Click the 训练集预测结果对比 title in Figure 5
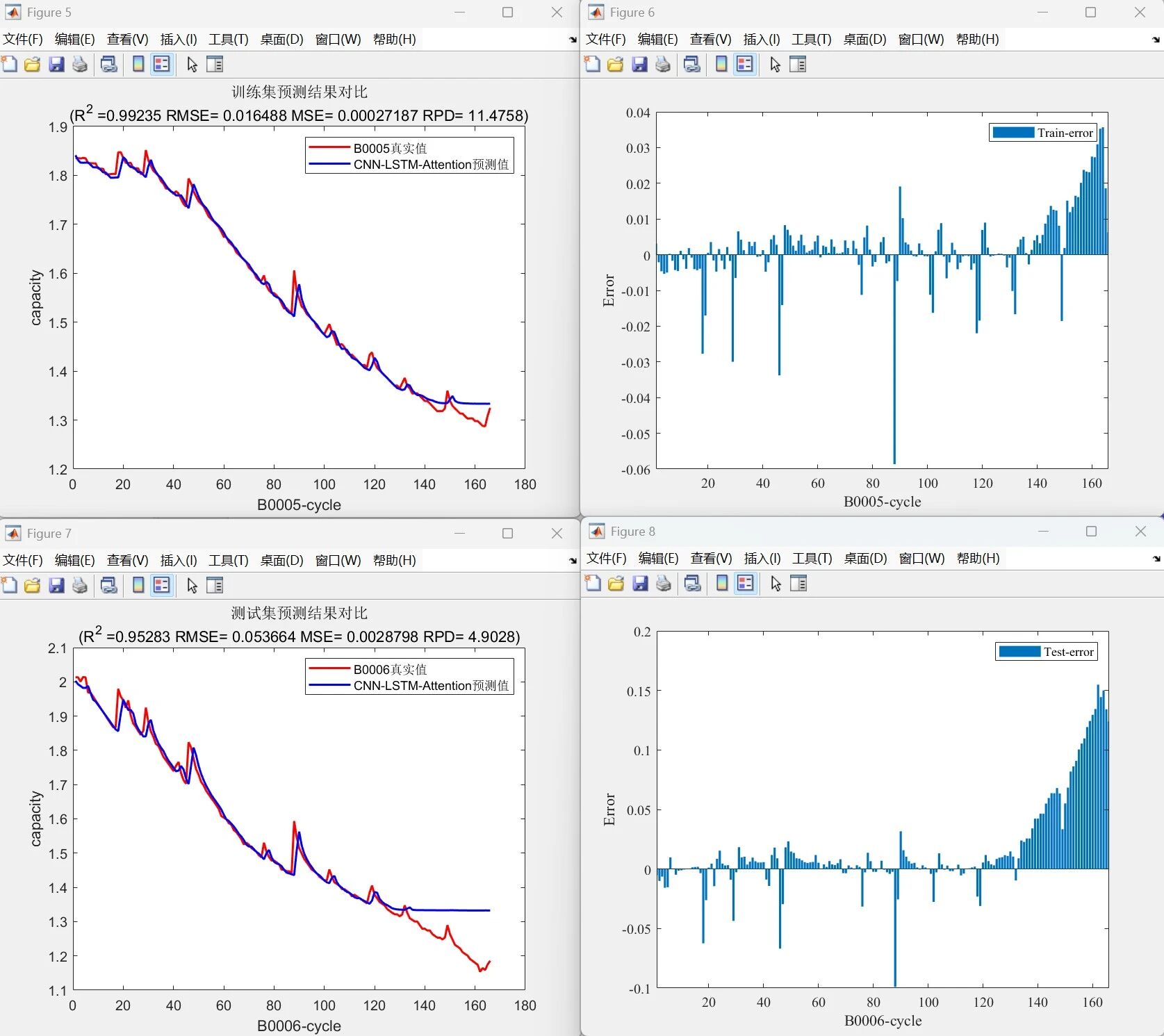1164x1036 pixels. coord(300,92)
